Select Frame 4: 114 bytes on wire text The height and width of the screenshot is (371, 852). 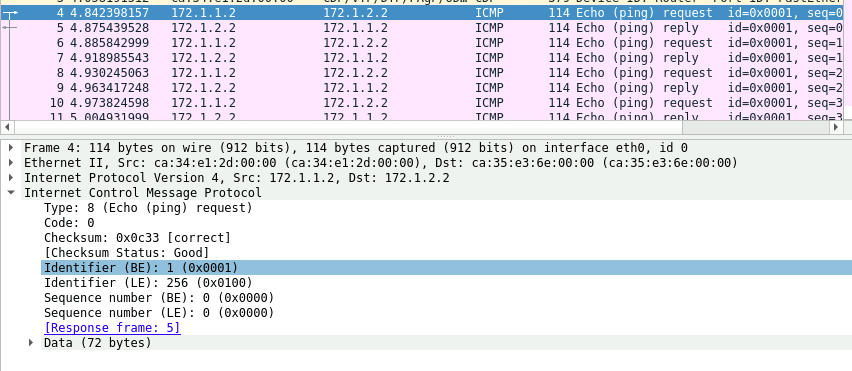tap(356, 147)
